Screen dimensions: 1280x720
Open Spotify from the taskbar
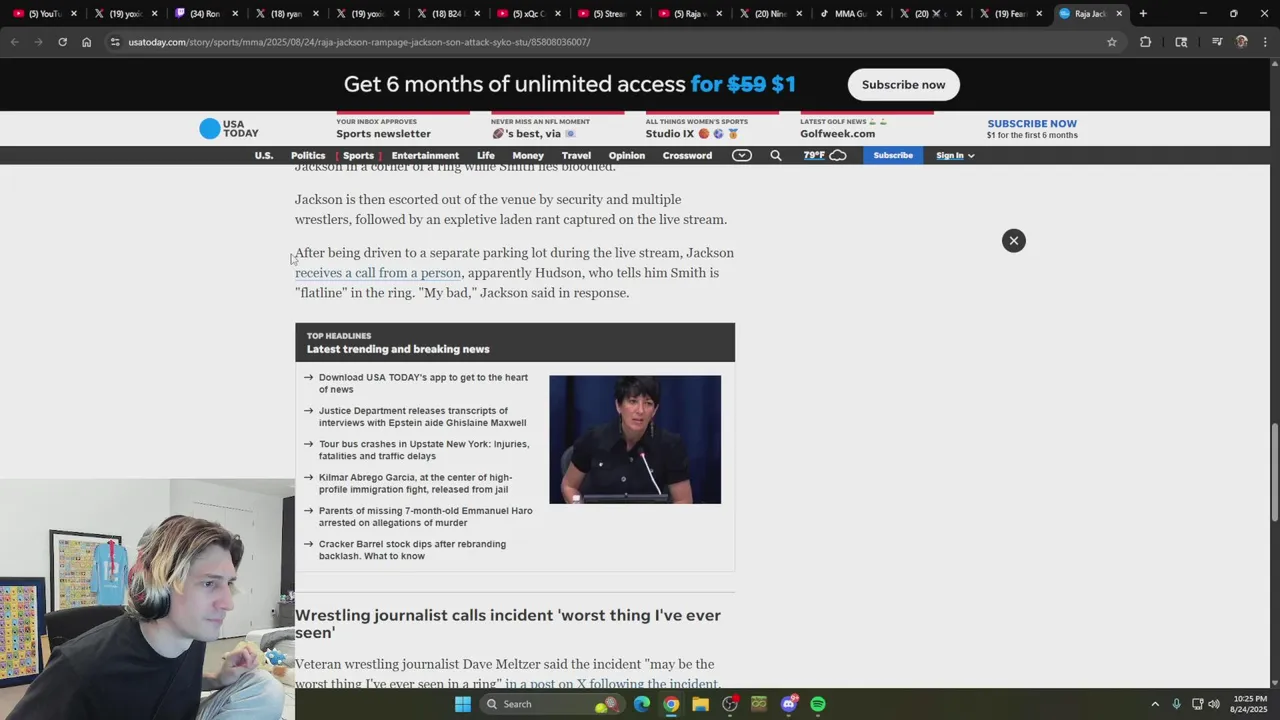pyautogui.click(x=818, y=704)
